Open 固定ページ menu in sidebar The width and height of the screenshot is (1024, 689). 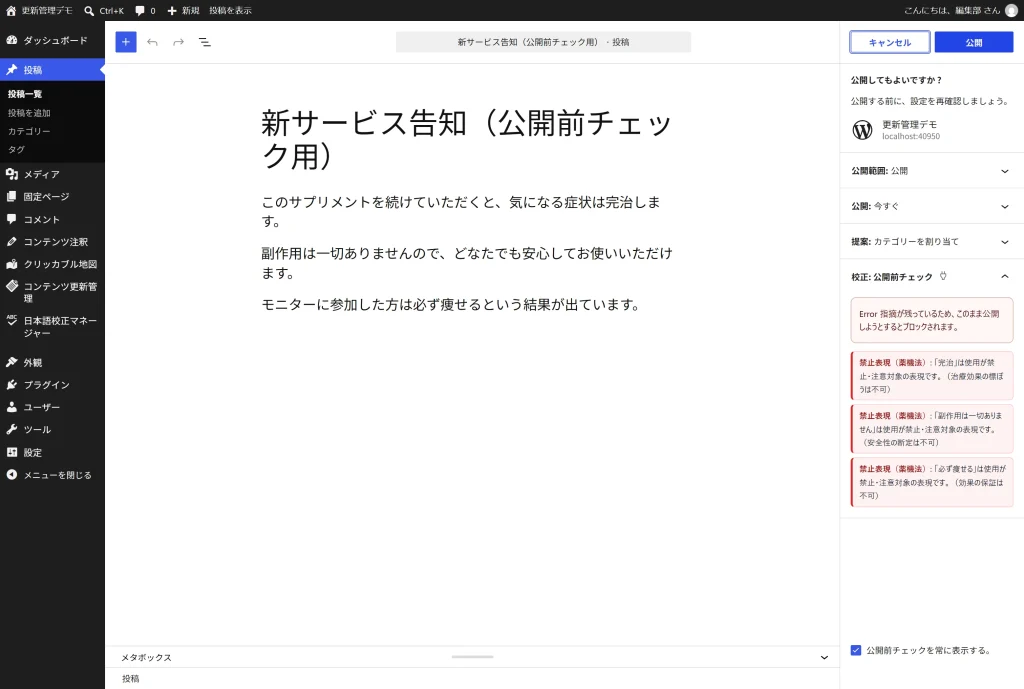pyautogui.click(x=52, y=197)
